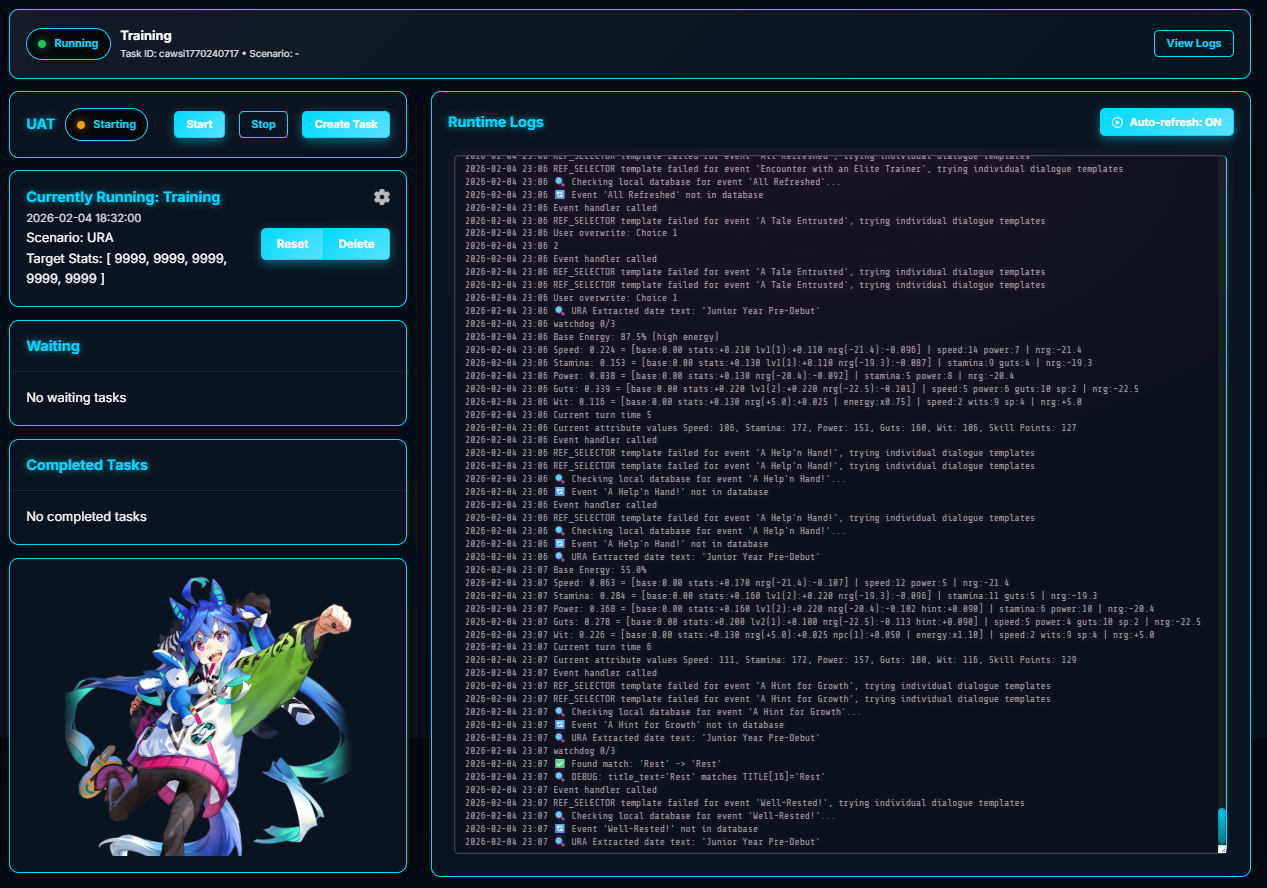This screenshot has height=888, width=1267.
Task: Click the 'Guts: 0.278' log line
Action: pos(833,622)
